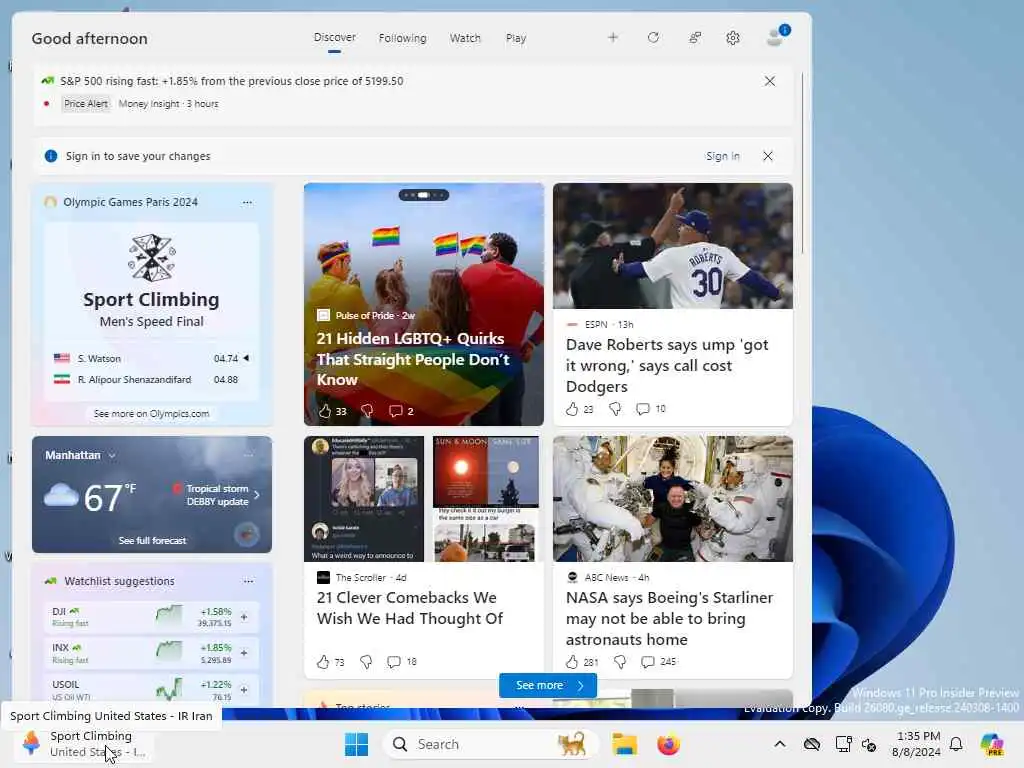Image resolution: width=1024 pixels, height=768 pixels.
Task: Open 21 Clever Comebacks headline
Action: [x=409, y=607]
